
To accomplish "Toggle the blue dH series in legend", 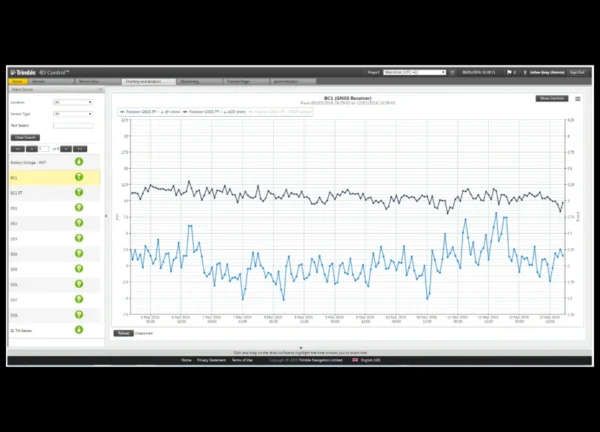I will [x=150, y=112].
